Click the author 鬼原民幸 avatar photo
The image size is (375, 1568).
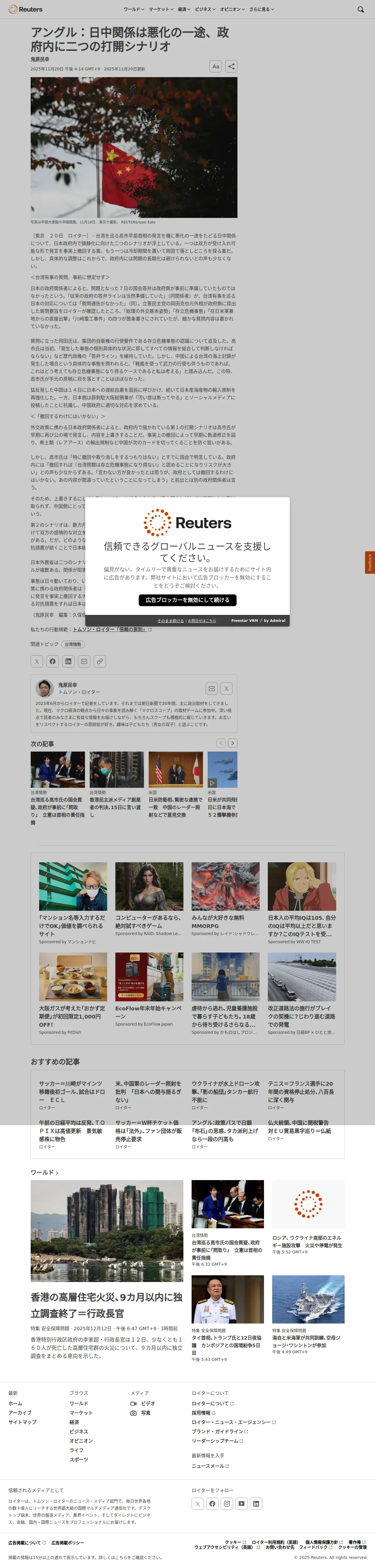44,688
